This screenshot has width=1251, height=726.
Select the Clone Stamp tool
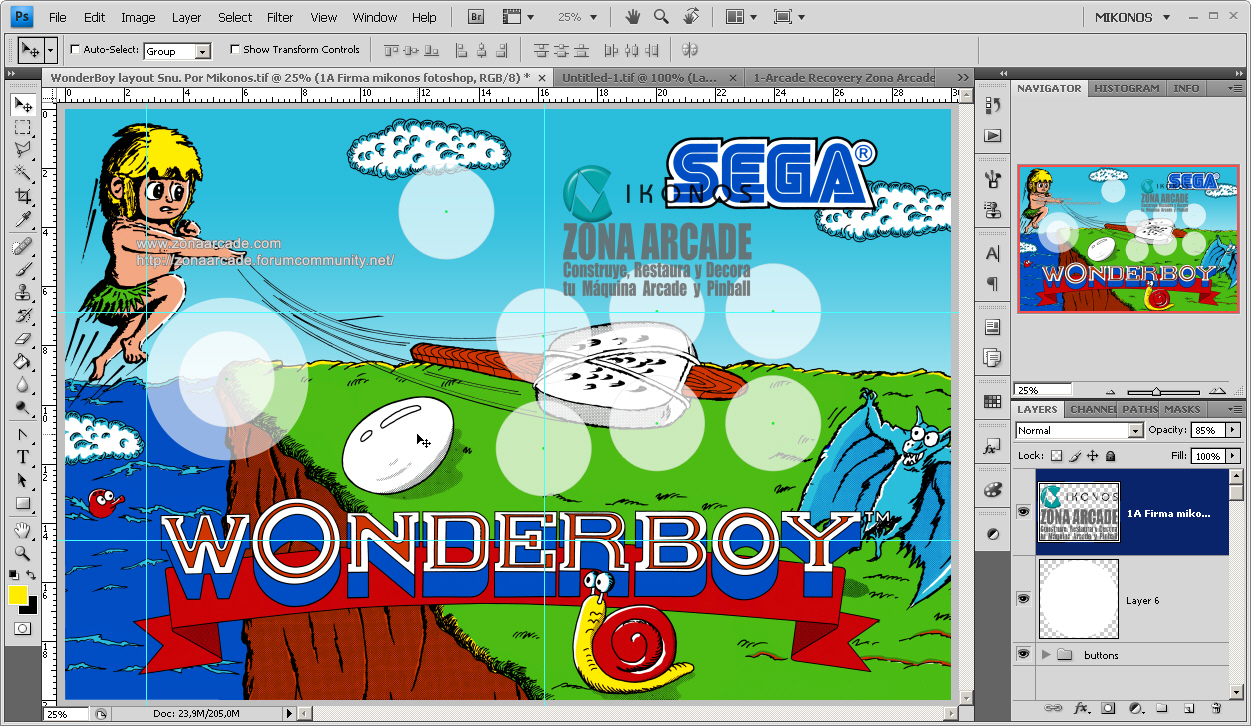(22, 292)
